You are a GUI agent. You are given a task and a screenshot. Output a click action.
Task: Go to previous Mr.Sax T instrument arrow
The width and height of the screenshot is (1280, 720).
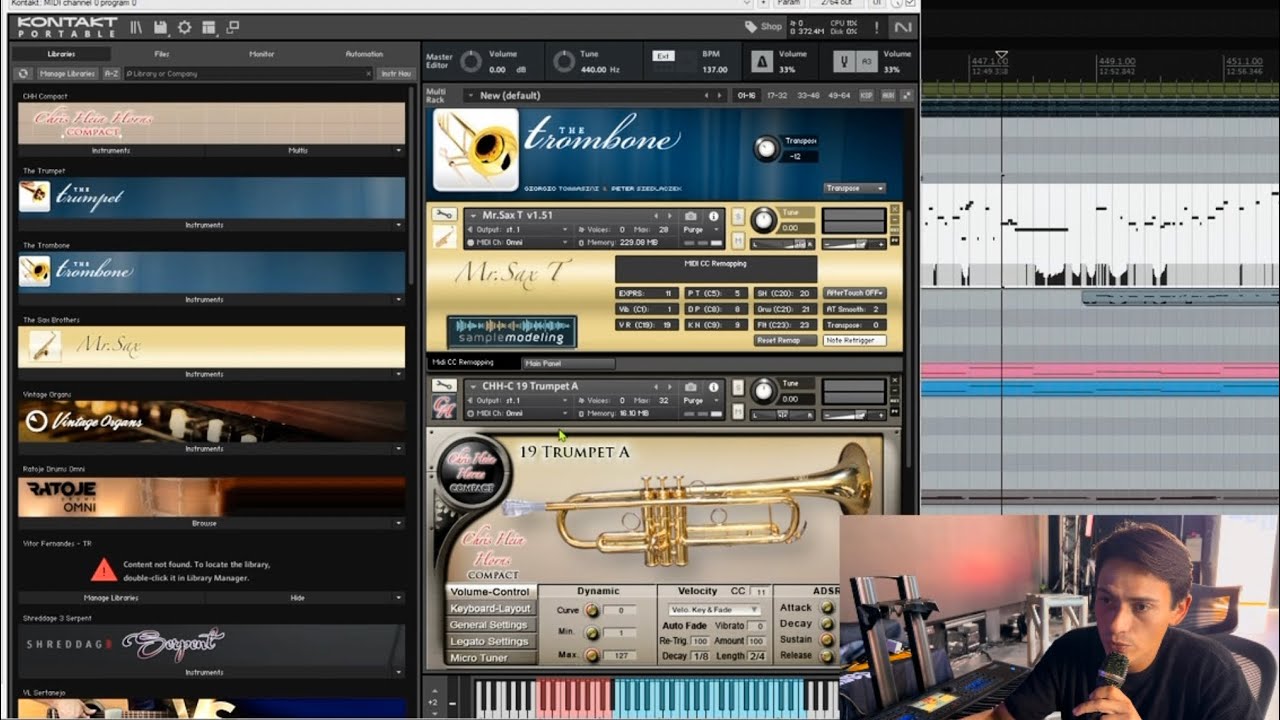[x=657, y=216]
